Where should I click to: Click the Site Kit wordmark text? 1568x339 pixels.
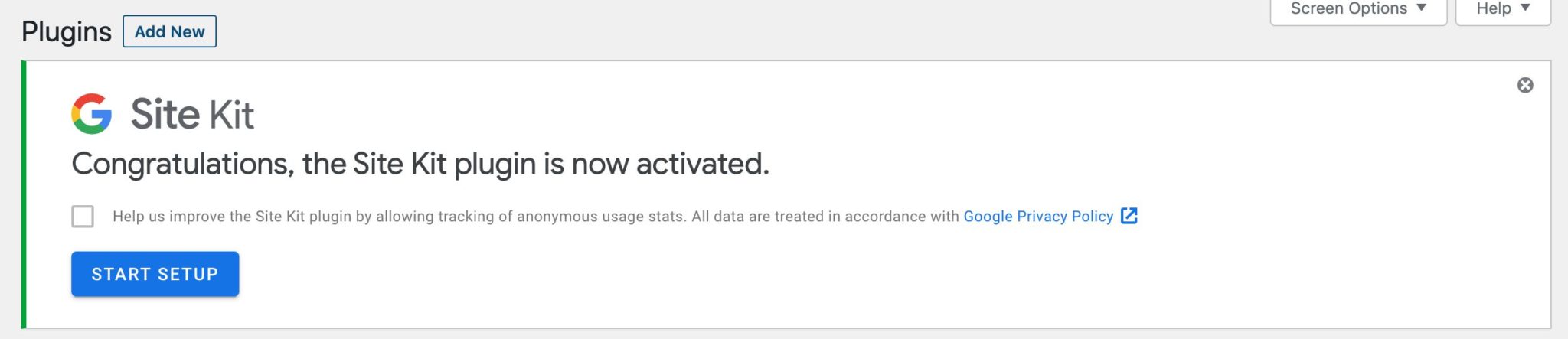tap(192, 115)
